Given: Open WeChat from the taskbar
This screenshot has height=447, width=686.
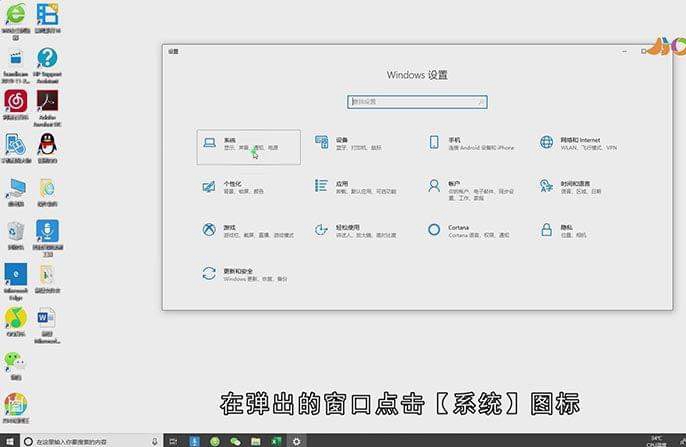Looking at the screenshot, I should coord(235,441).
